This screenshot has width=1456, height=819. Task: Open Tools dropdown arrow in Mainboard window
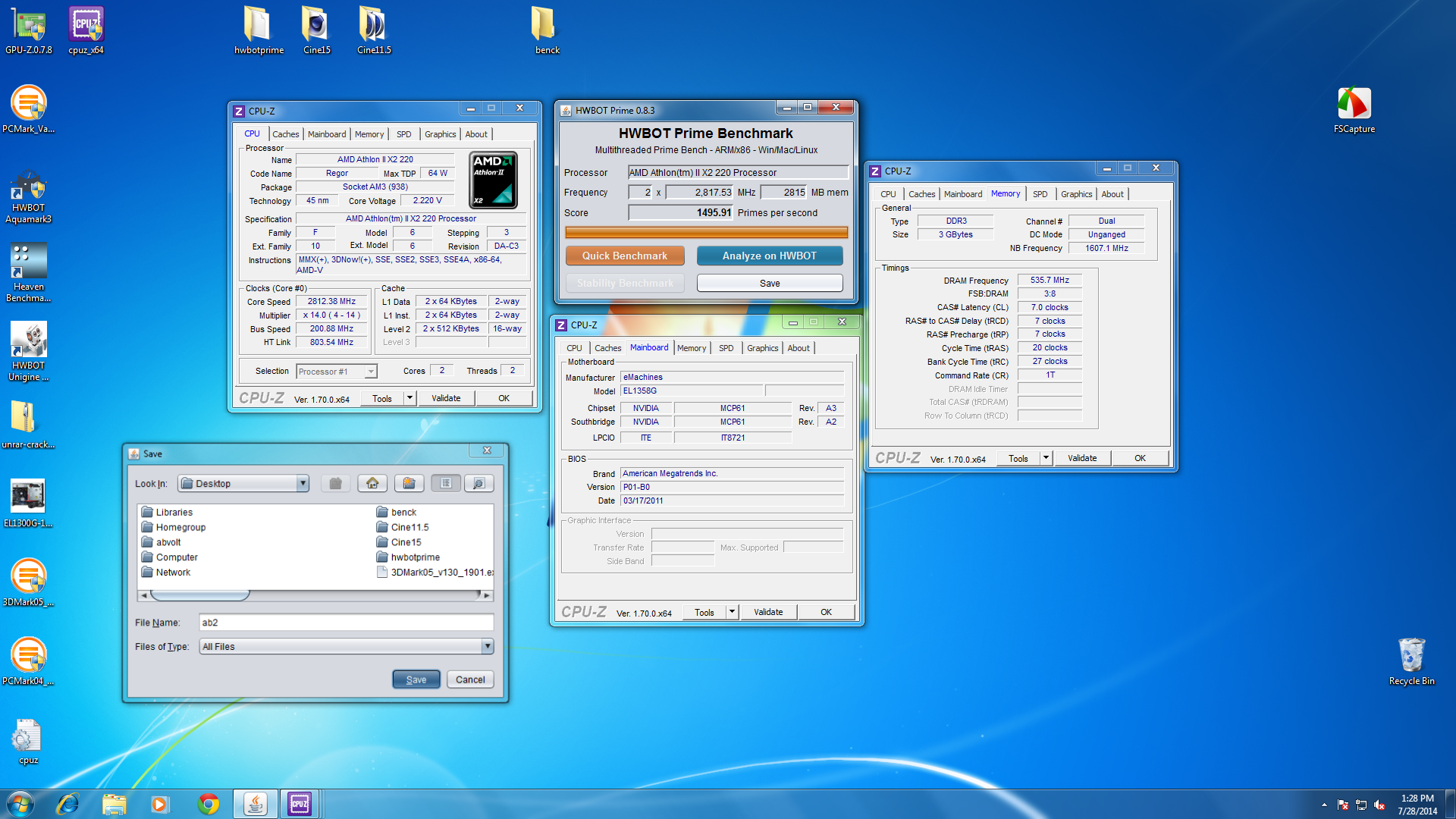click(732, 612)
